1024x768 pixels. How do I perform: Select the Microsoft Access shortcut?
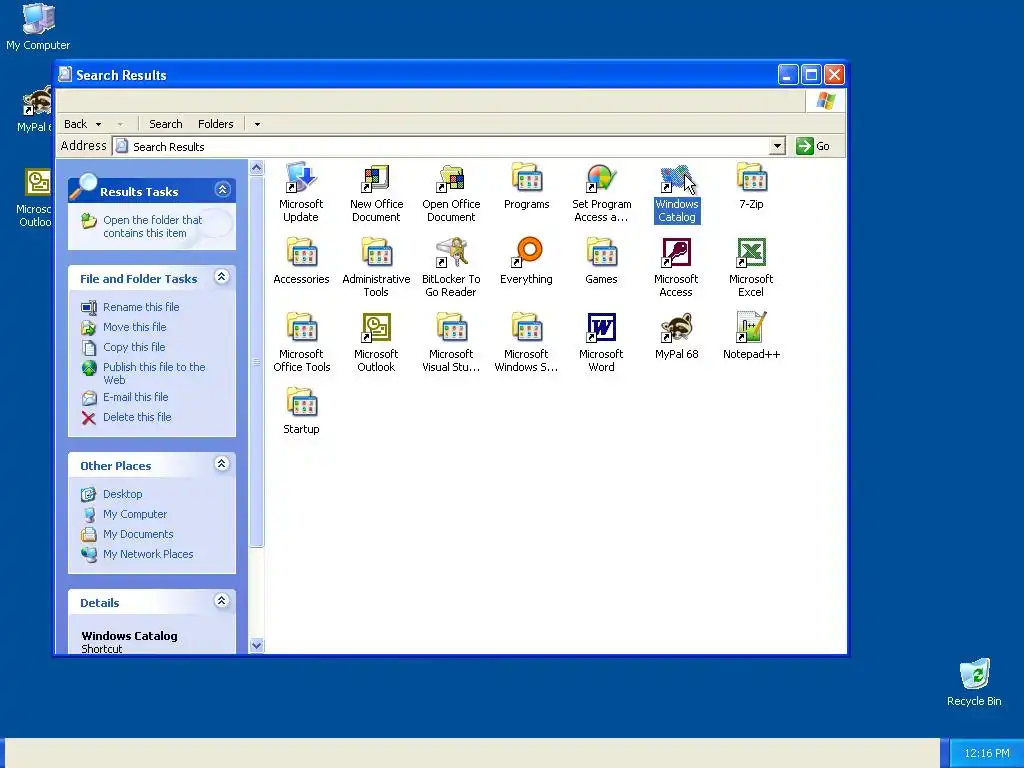677,253
